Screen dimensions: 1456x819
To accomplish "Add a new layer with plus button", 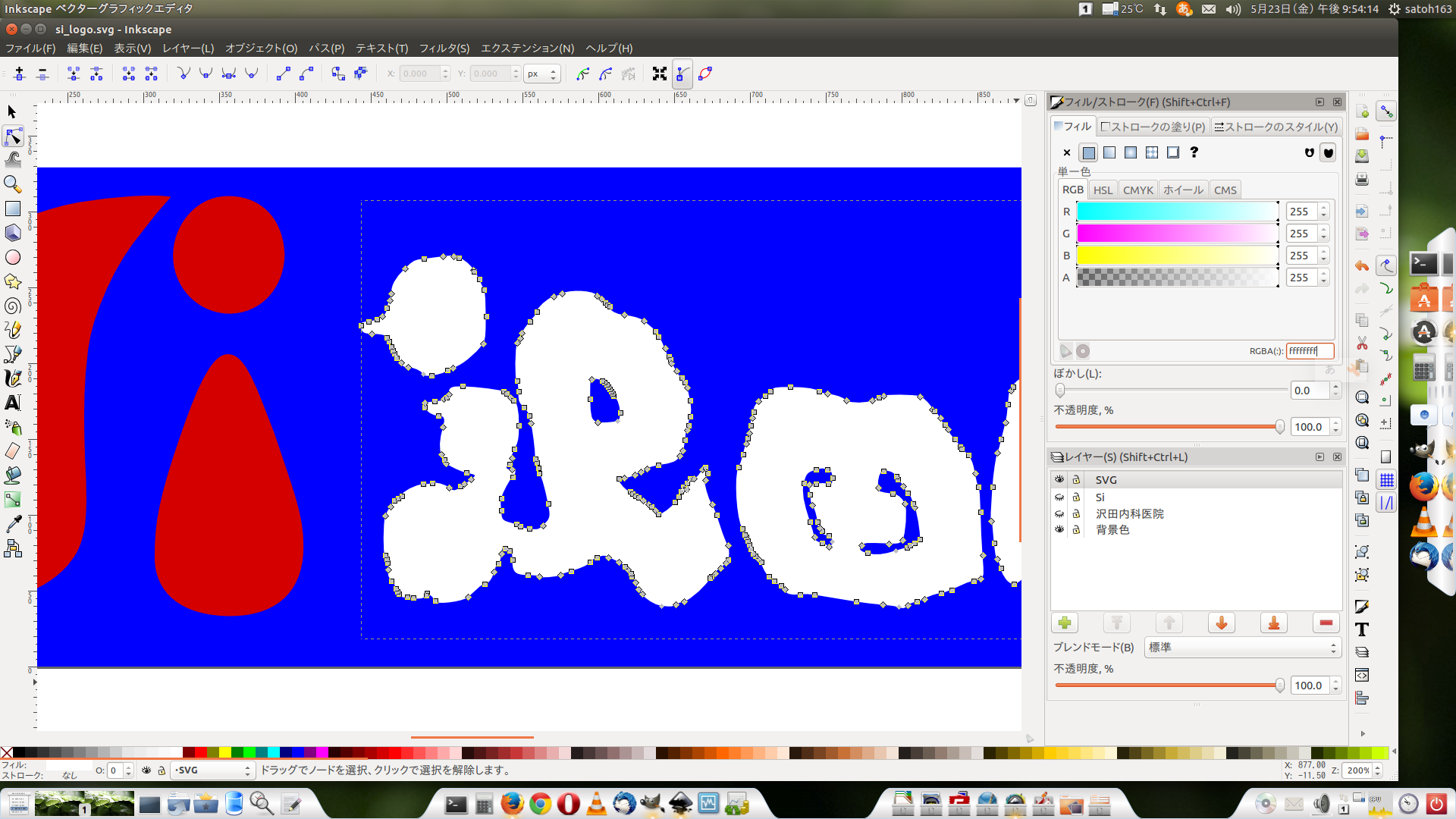I will [1065, 623].
